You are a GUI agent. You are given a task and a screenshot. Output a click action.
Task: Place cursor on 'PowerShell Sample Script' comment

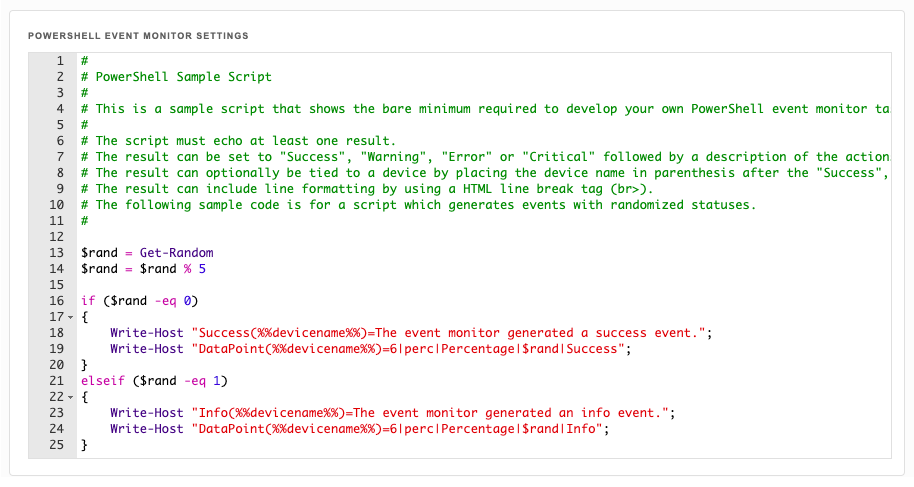click(x=183, y=77)
